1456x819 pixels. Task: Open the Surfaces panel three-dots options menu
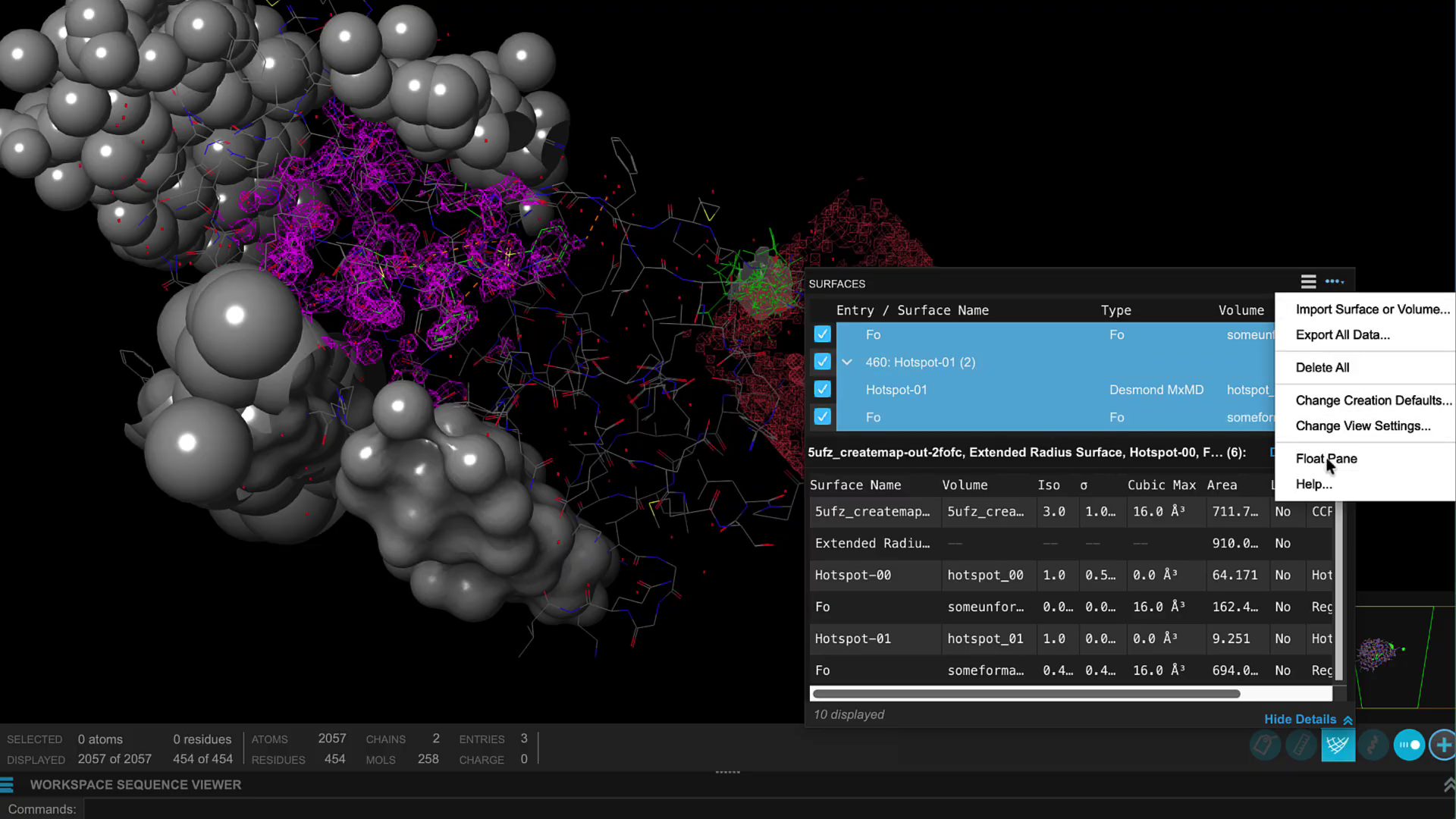click(x=1335, y=282)
